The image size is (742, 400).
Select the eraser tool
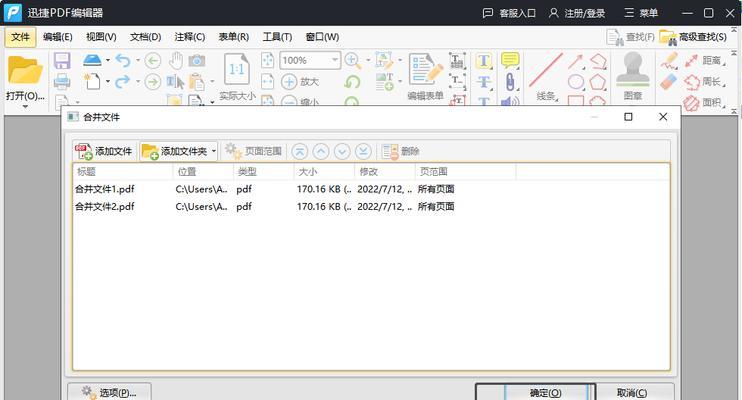tap(669, 81)
